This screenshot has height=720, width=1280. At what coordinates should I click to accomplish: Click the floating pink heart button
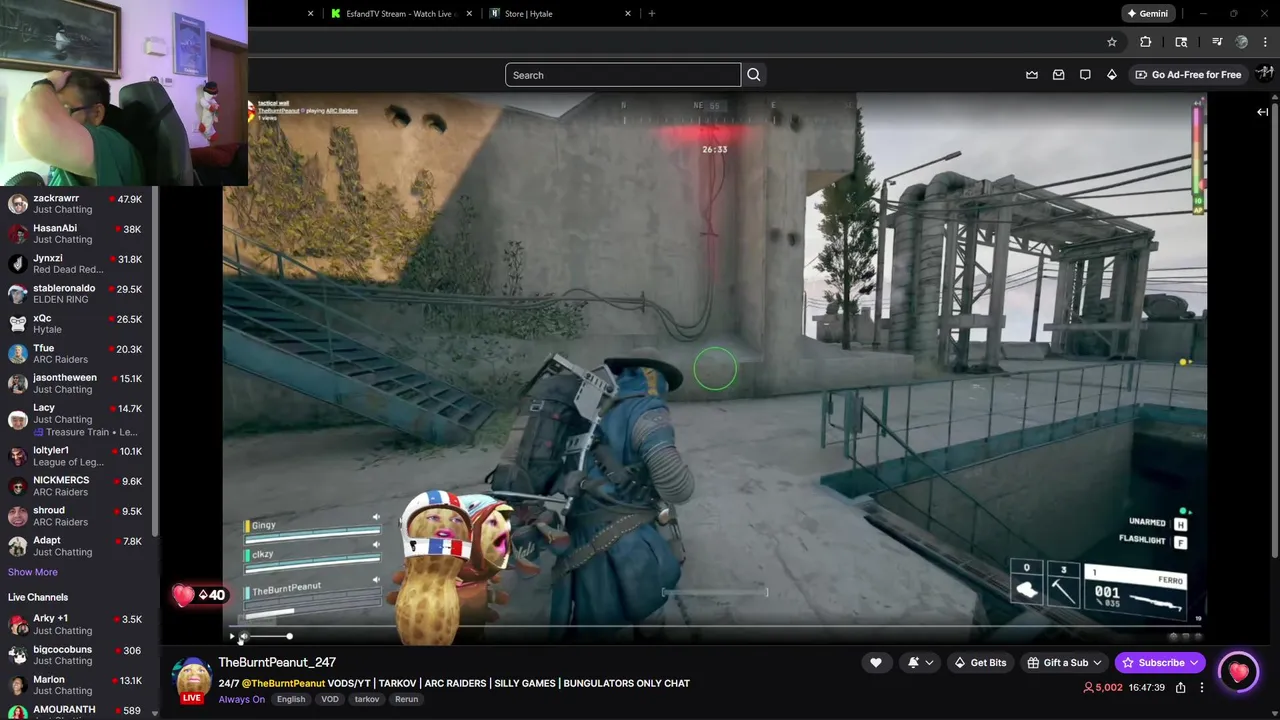1238,672
